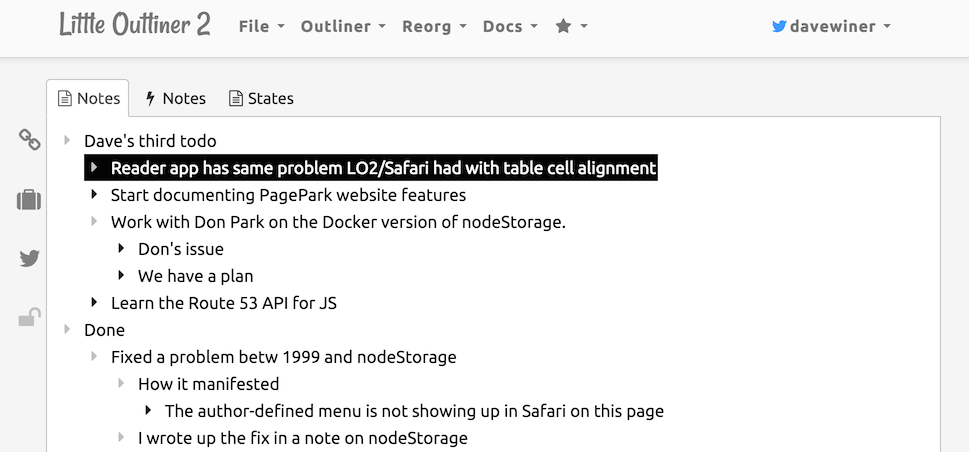Screen dimensions: 969x452
Task: Open the Outliner menu
Action: 344,27
